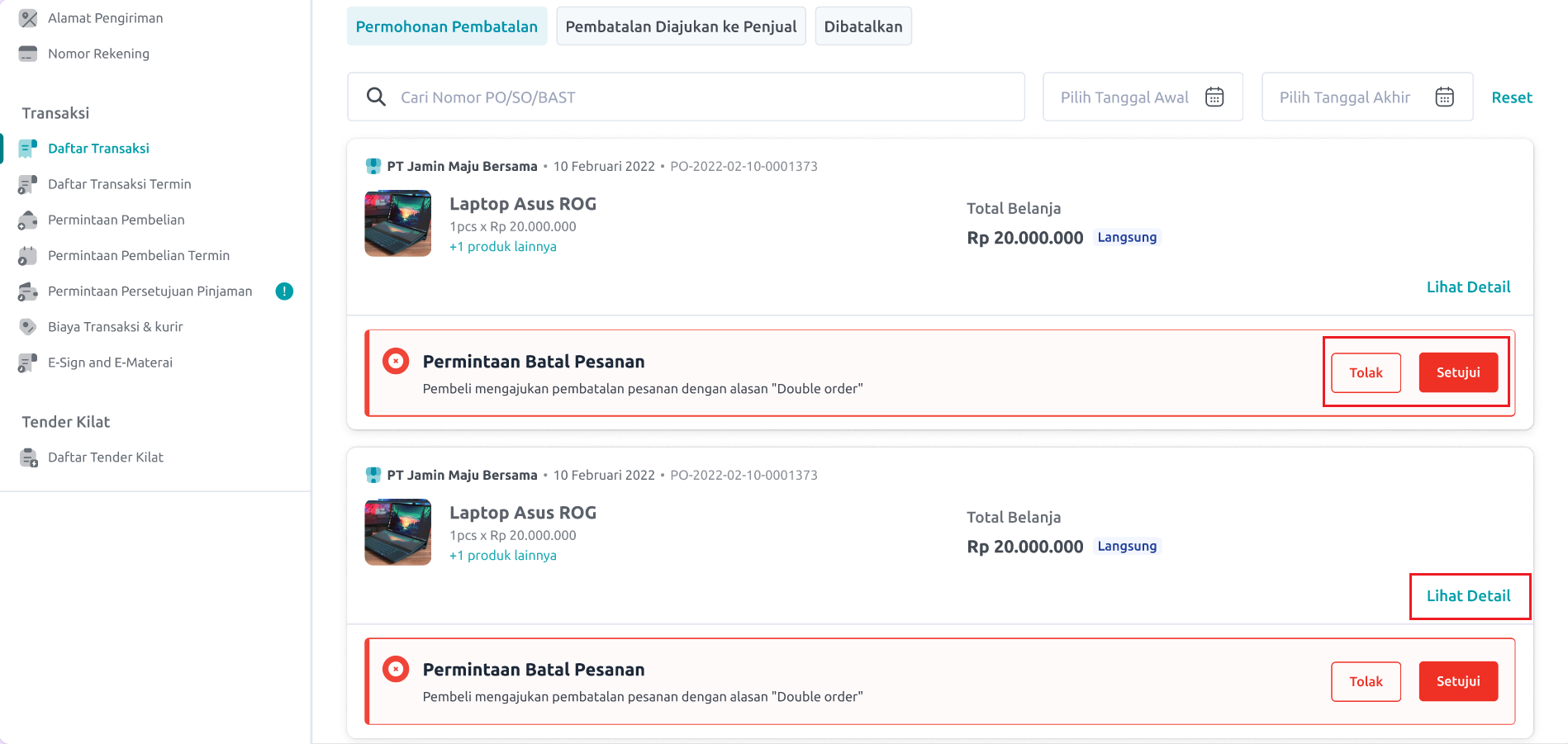Reset the date filters
The height and width of the screenshot is (744, 1568).
click(1512, 97)
